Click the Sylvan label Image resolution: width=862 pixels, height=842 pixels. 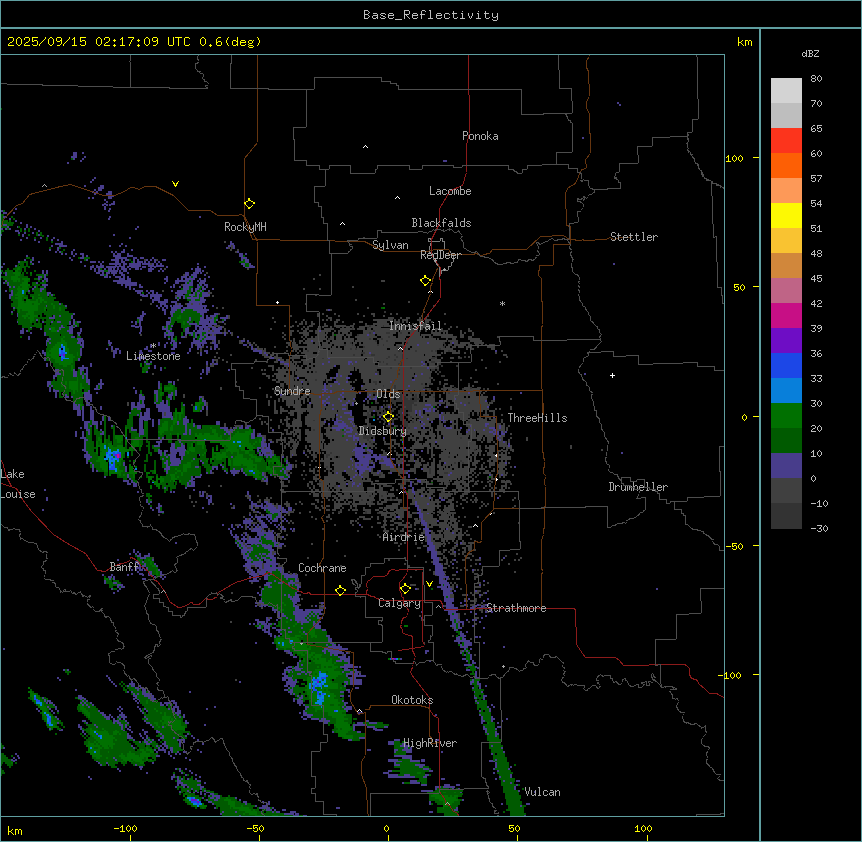[390, 245]
